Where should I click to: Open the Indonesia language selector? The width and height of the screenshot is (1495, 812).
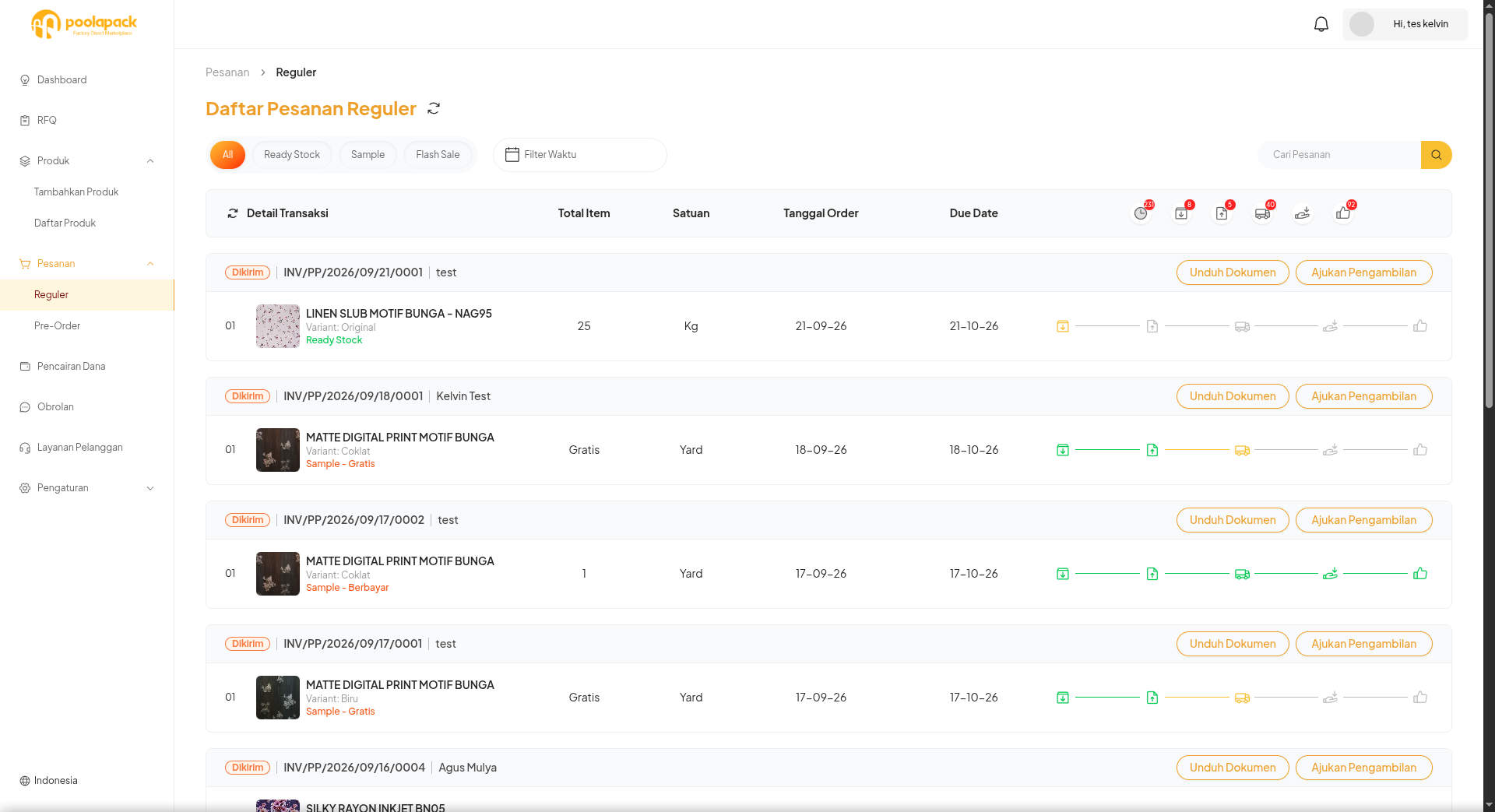[48, 781]
